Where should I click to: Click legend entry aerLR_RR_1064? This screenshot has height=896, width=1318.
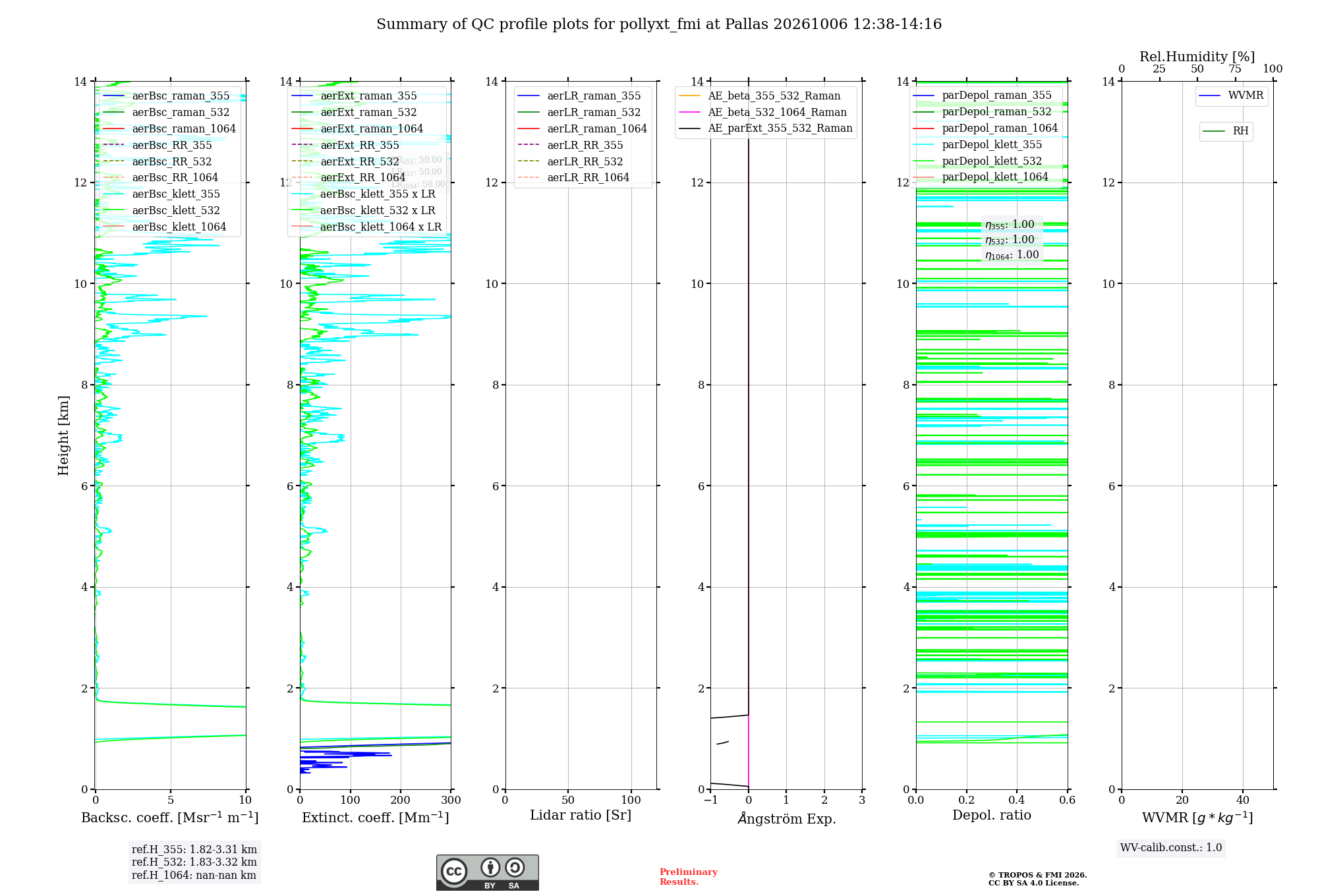click(588, 178)
